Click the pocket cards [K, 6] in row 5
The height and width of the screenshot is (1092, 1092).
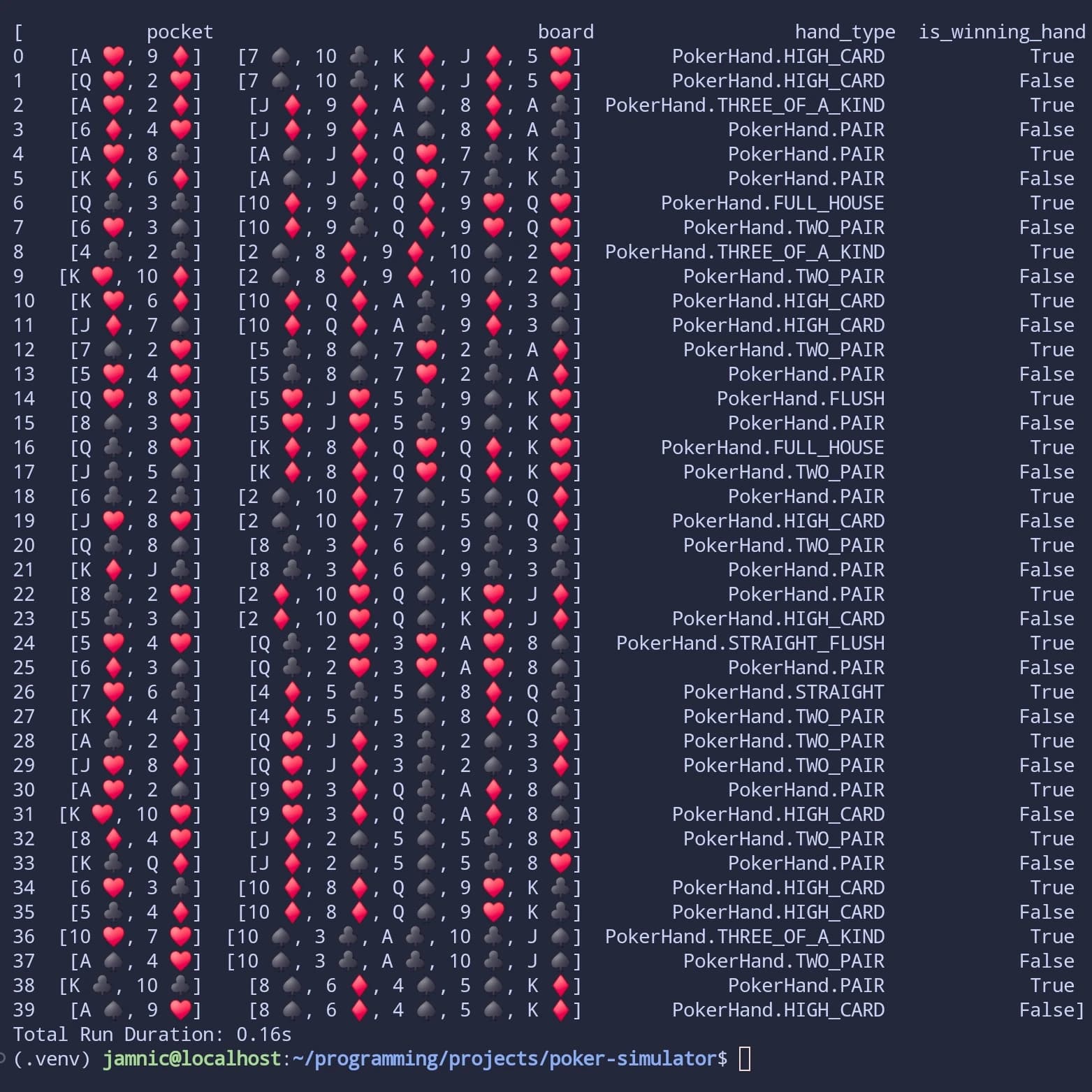136,179
